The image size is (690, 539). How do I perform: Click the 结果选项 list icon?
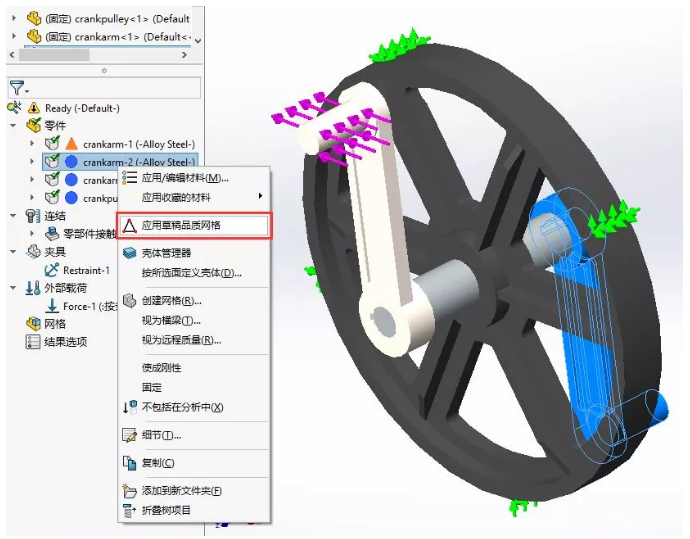click(32, 342)
